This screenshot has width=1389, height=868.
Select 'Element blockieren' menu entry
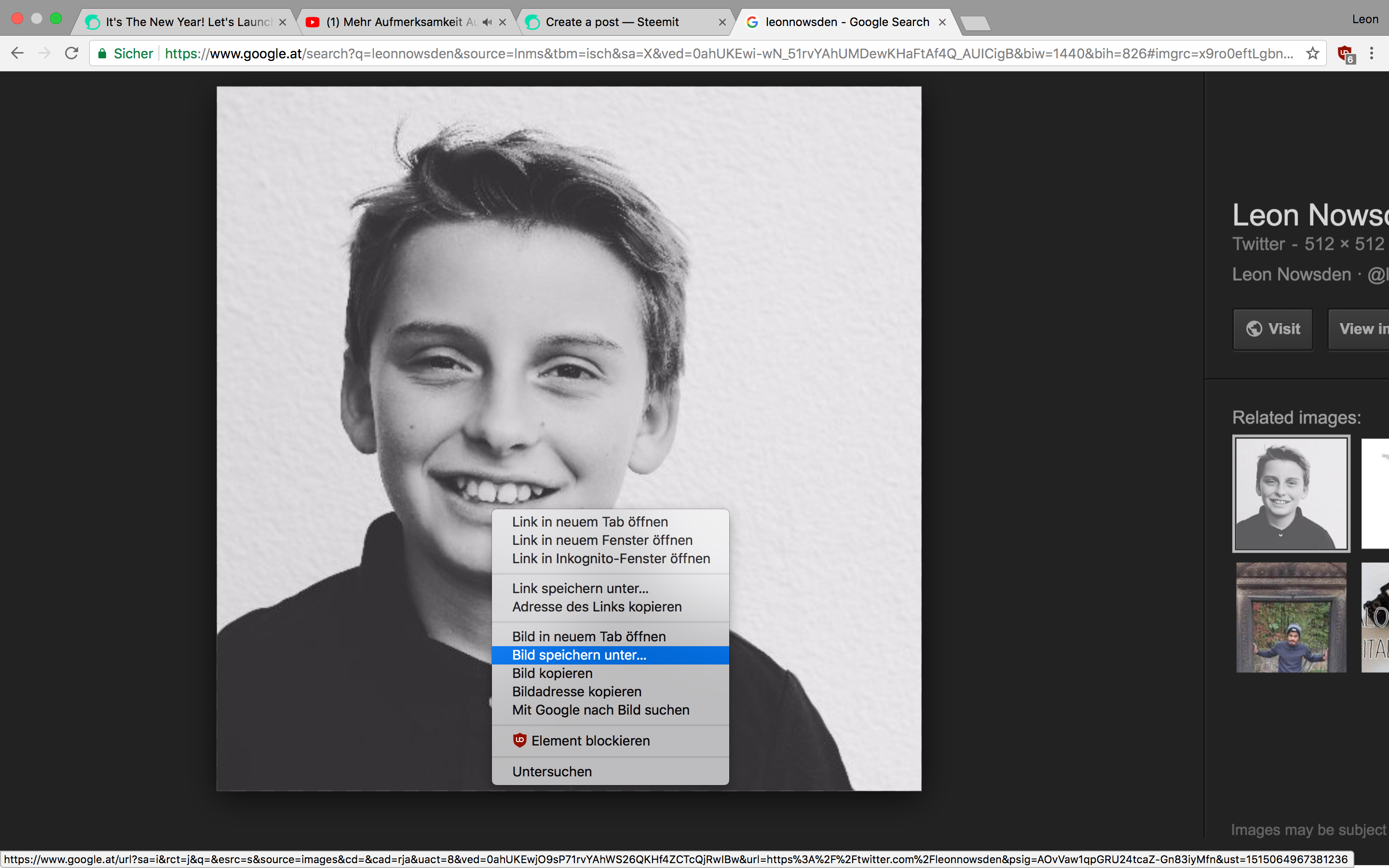coord(610,741)
